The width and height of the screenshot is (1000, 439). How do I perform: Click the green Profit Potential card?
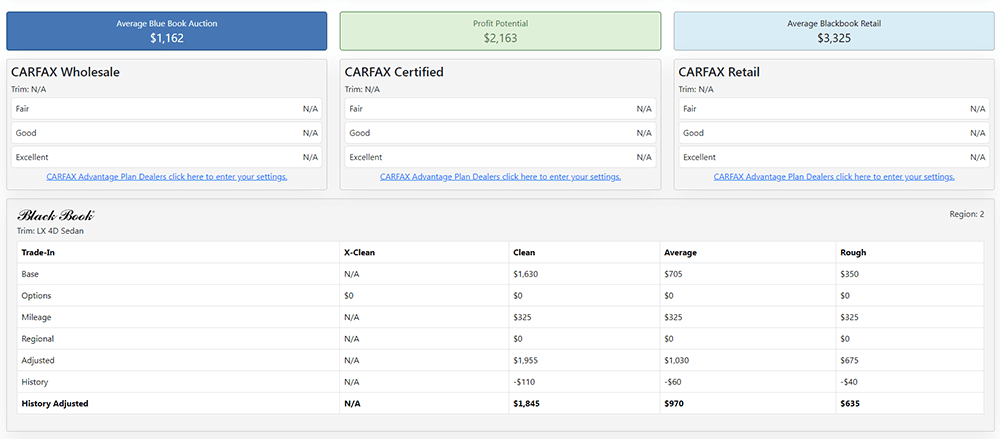click(500, 31)
